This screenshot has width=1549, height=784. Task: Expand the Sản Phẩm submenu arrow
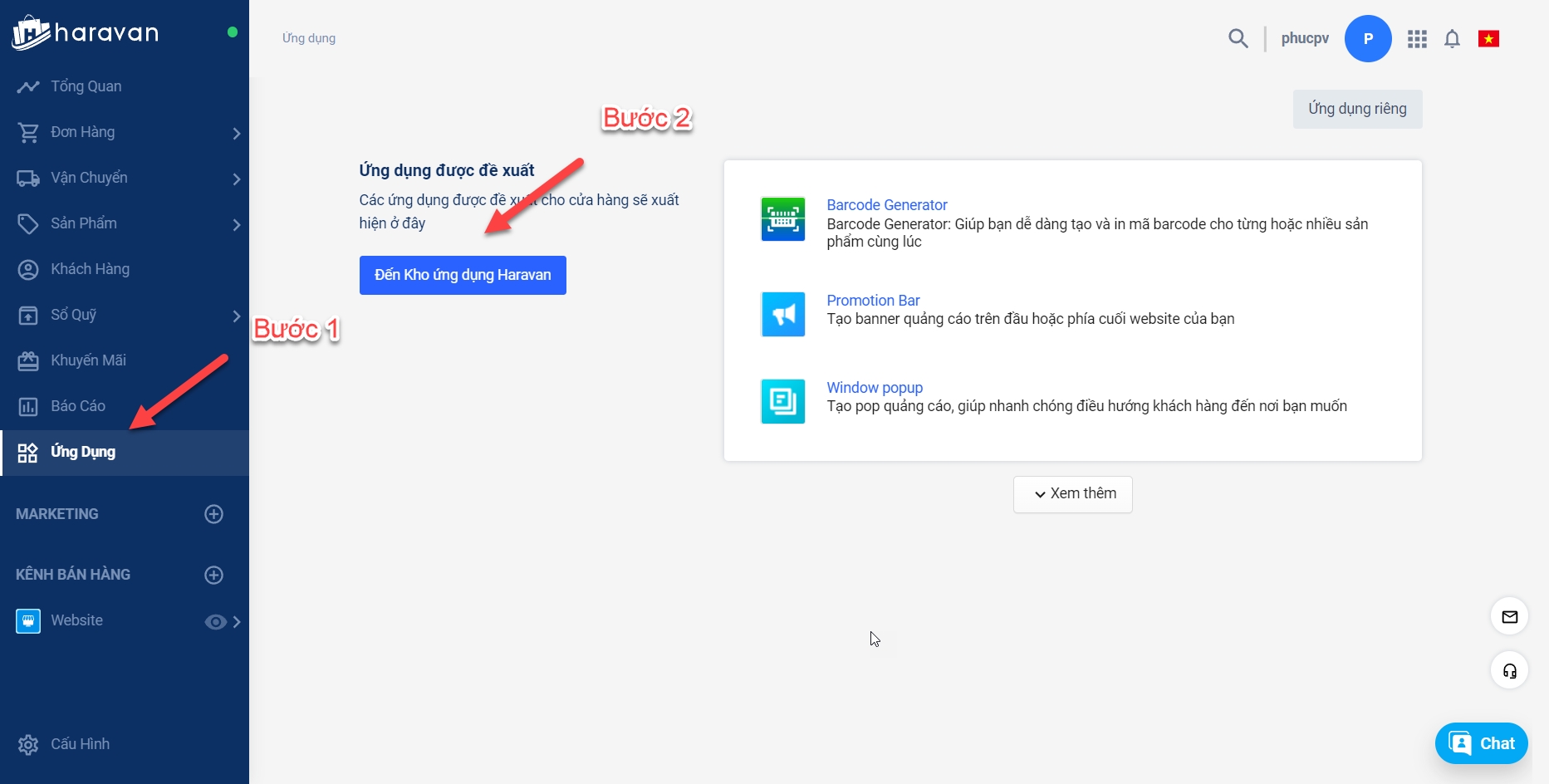point(237,224)
